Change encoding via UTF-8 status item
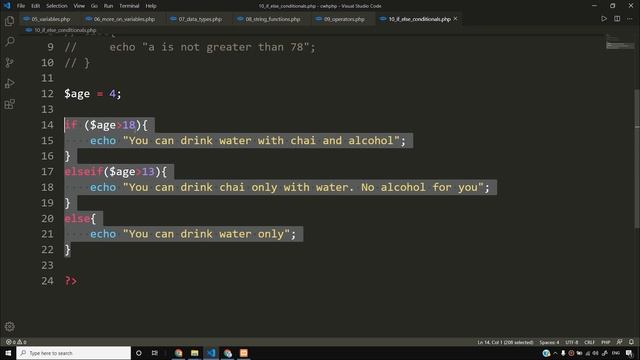 571,342
